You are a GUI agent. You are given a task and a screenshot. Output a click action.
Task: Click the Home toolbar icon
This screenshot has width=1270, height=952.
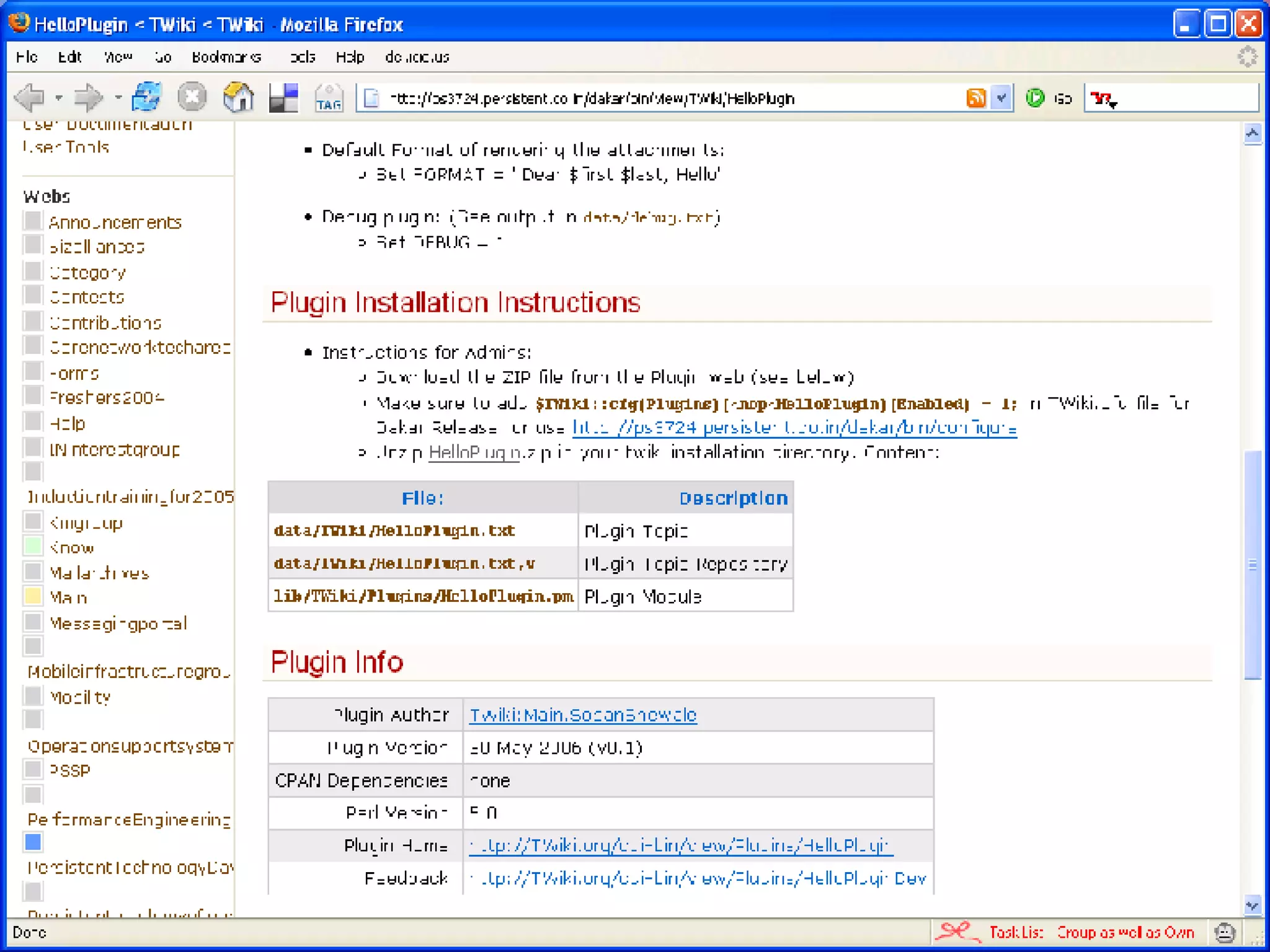point(238,97)
